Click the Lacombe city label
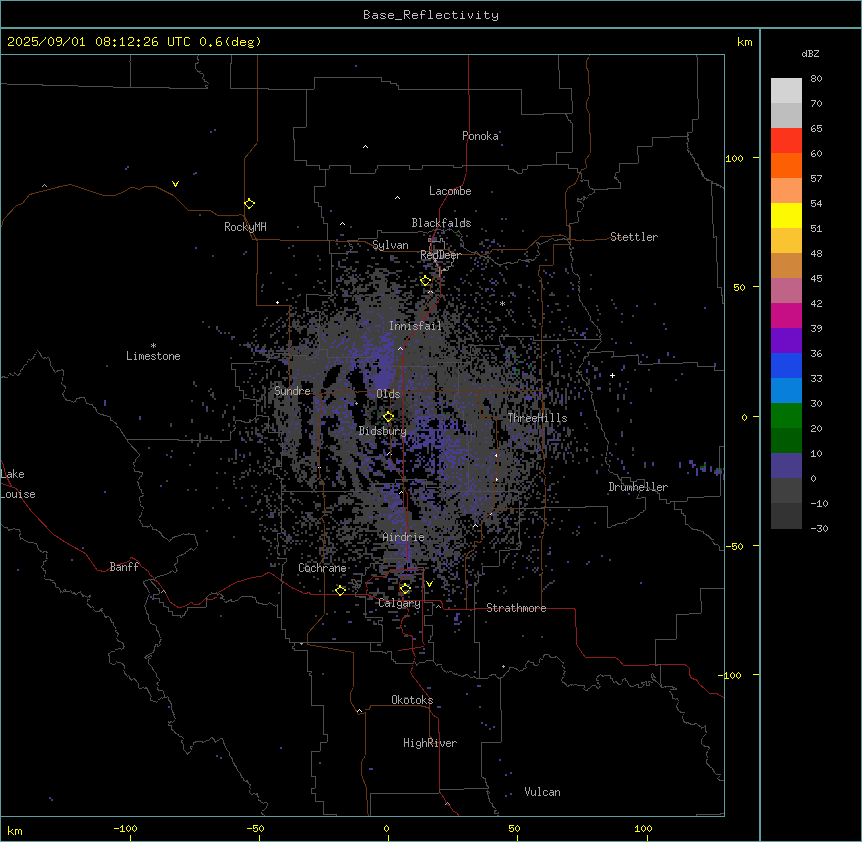862x842 pixels. click(450, 191)
